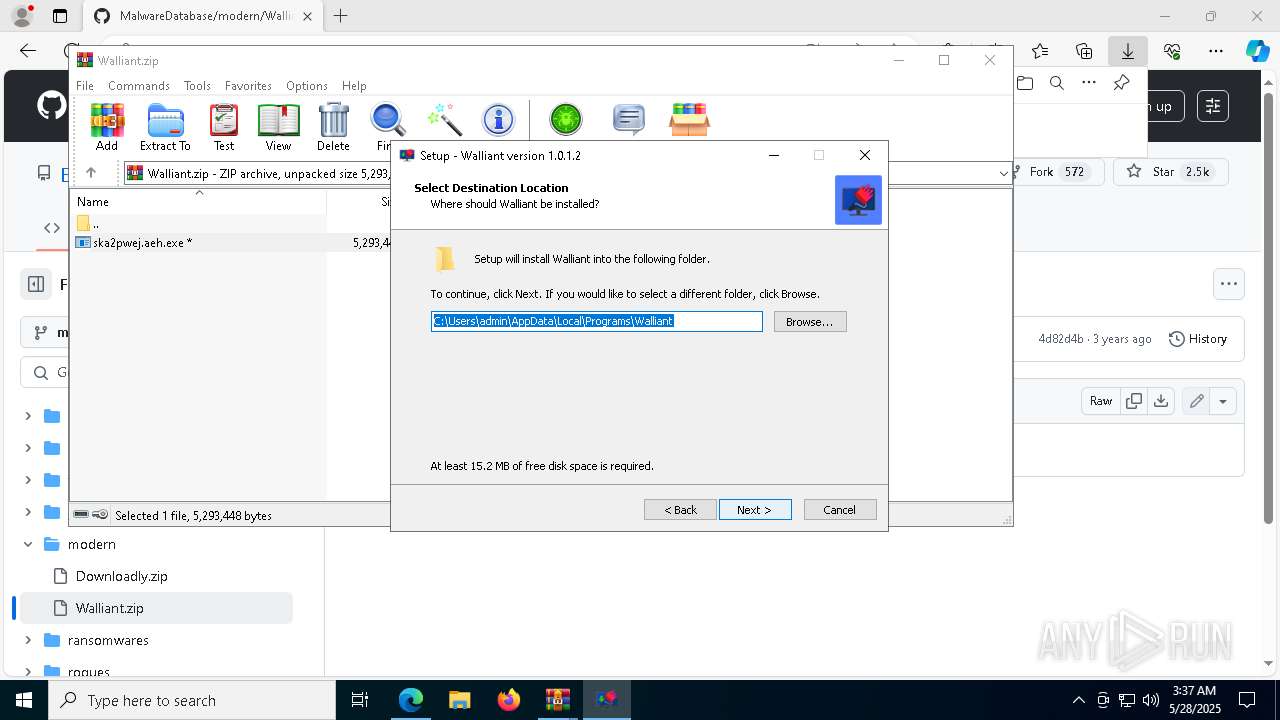The height and width of the screenshot is (720, 1280).
Task: Download raw file icon on GitHub
Action: pos(1161,401)
